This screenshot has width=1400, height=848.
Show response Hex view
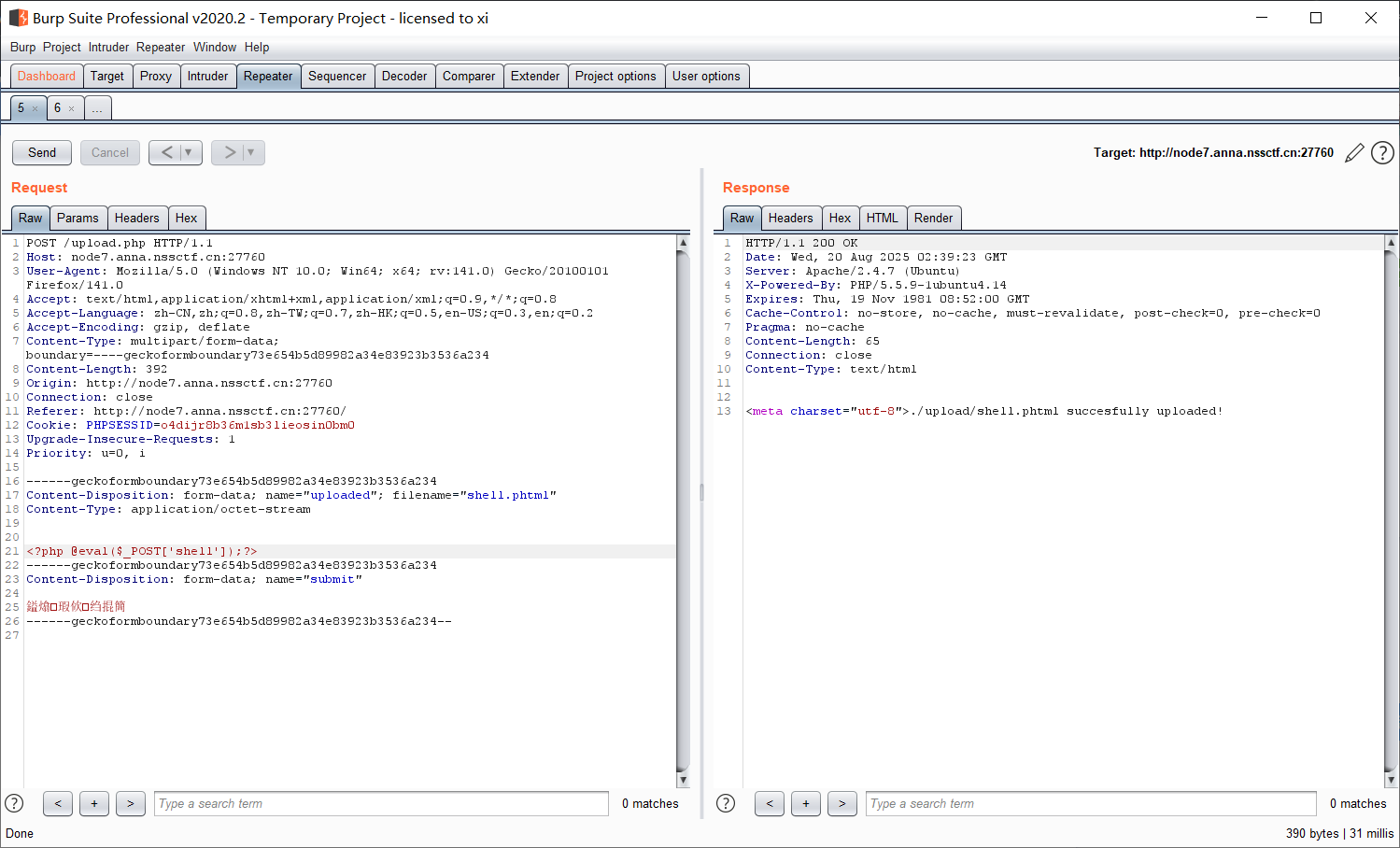click(841, 218)
